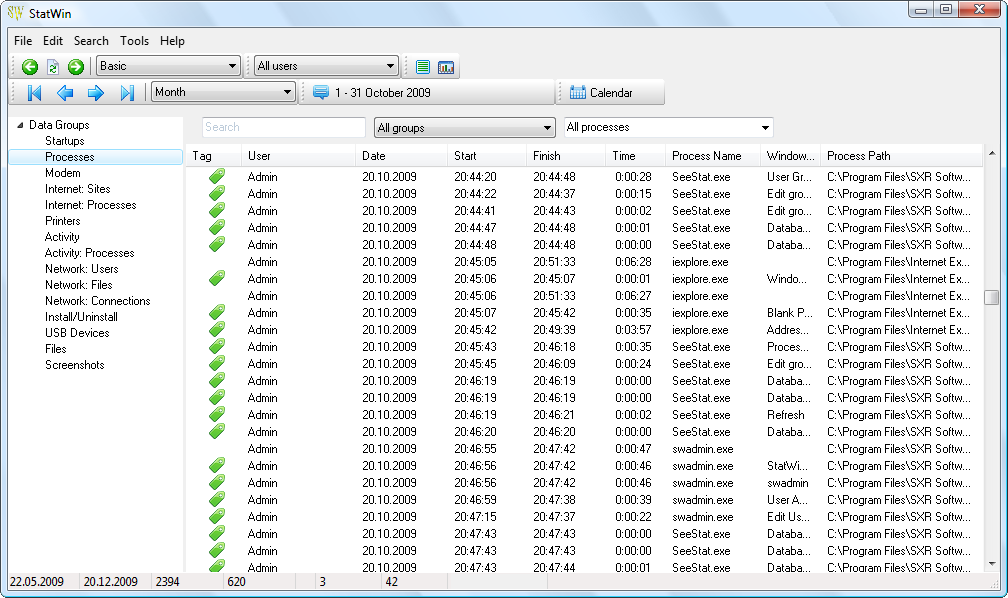Open the Search menu

(91, 41)
